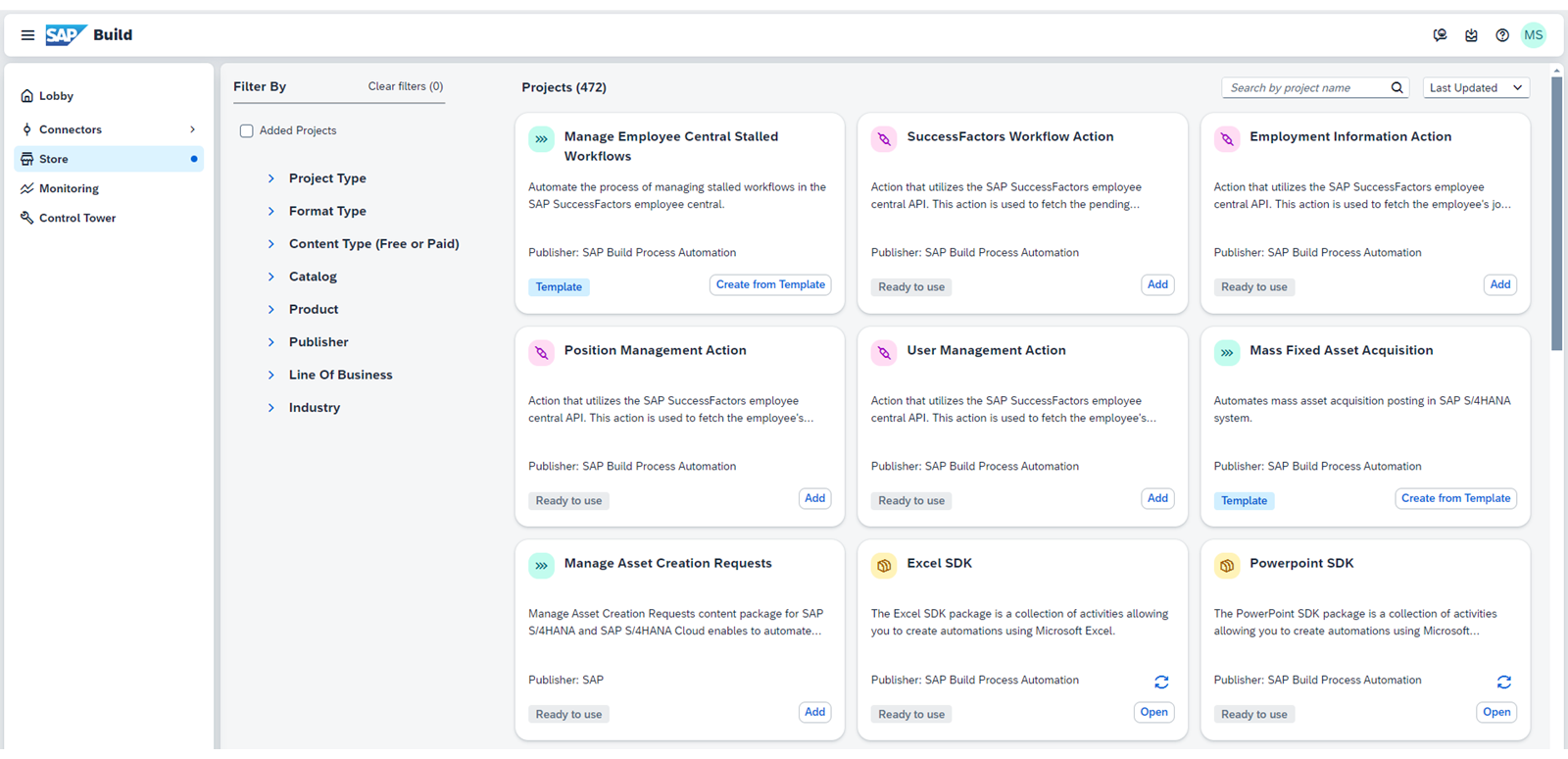Screen dimensions: 1568x759
Task: Open the notifications icon in header
Action: pyautogui.click(x=1471, y=35)
